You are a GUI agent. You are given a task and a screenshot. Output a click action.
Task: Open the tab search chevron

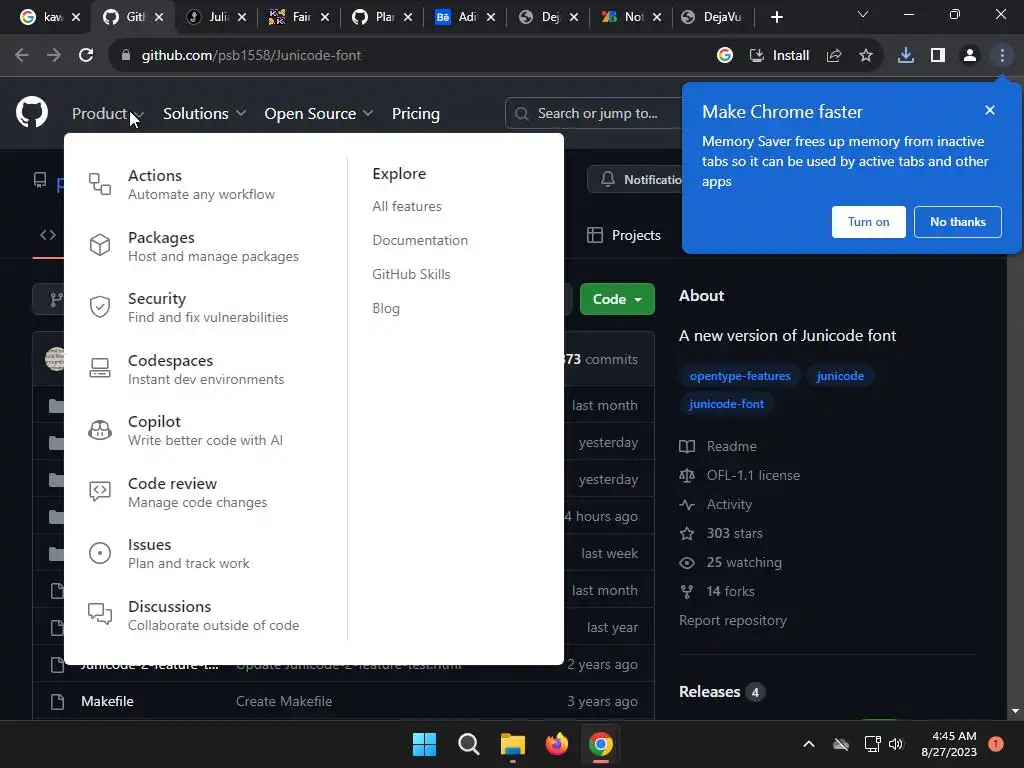coord(863,14)
